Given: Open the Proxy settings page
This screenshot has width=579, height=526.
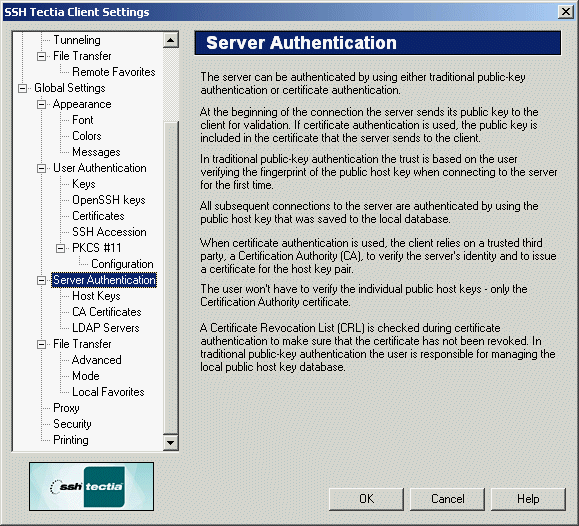Looking at the screenshot, I should pyautogui.click(x=66, y=408).
